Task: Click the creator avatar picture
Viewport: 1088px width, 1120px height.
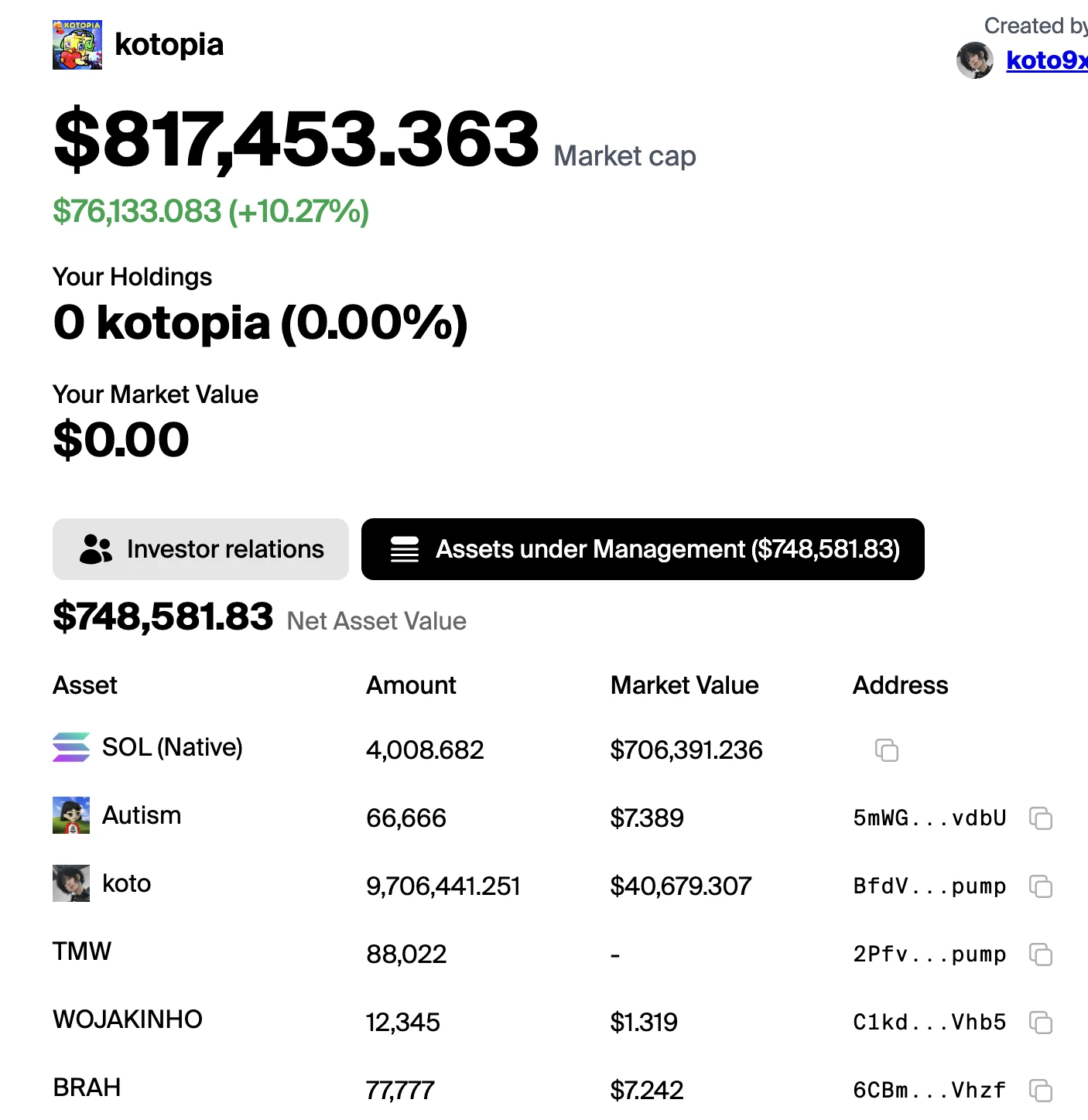Action: click(x=975, y=60)
